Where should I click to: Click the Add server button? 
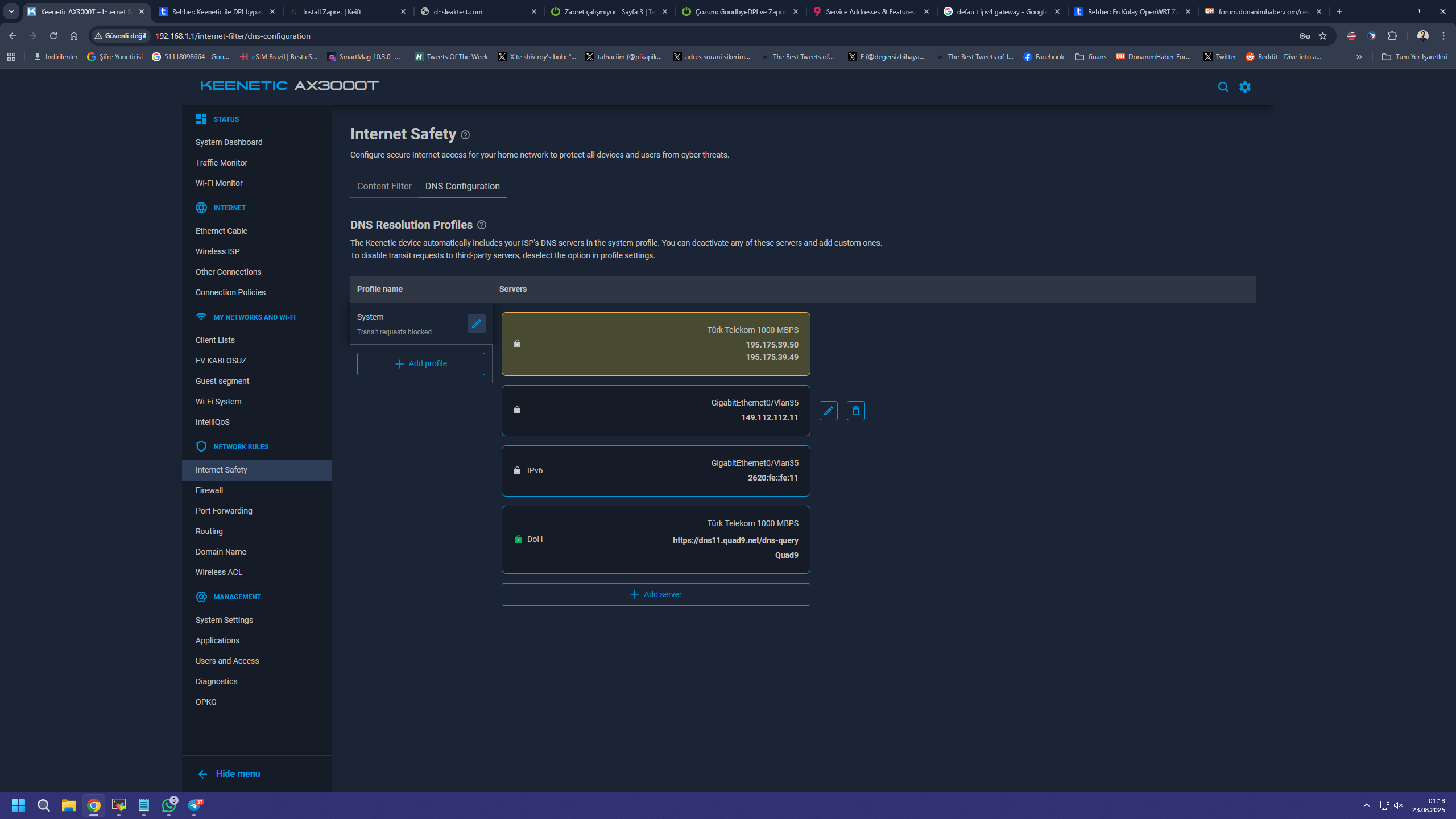pyautogui.click(x=655, y=594)
